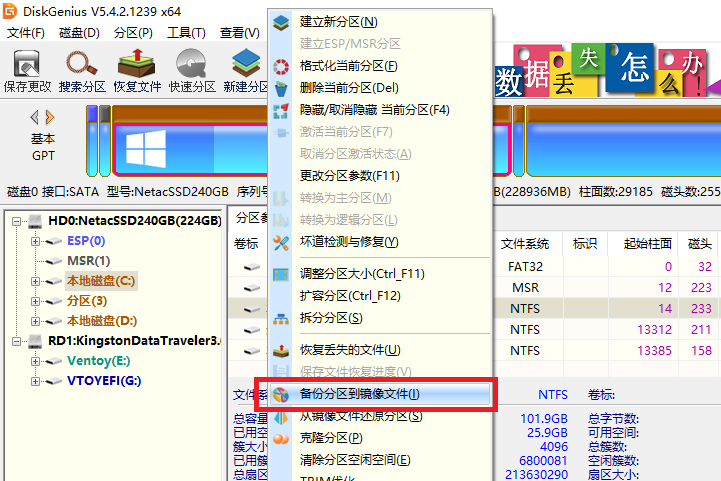721x481 pixels.
Task: Go to next disk with right arrow
Action: tap(50, 117)
